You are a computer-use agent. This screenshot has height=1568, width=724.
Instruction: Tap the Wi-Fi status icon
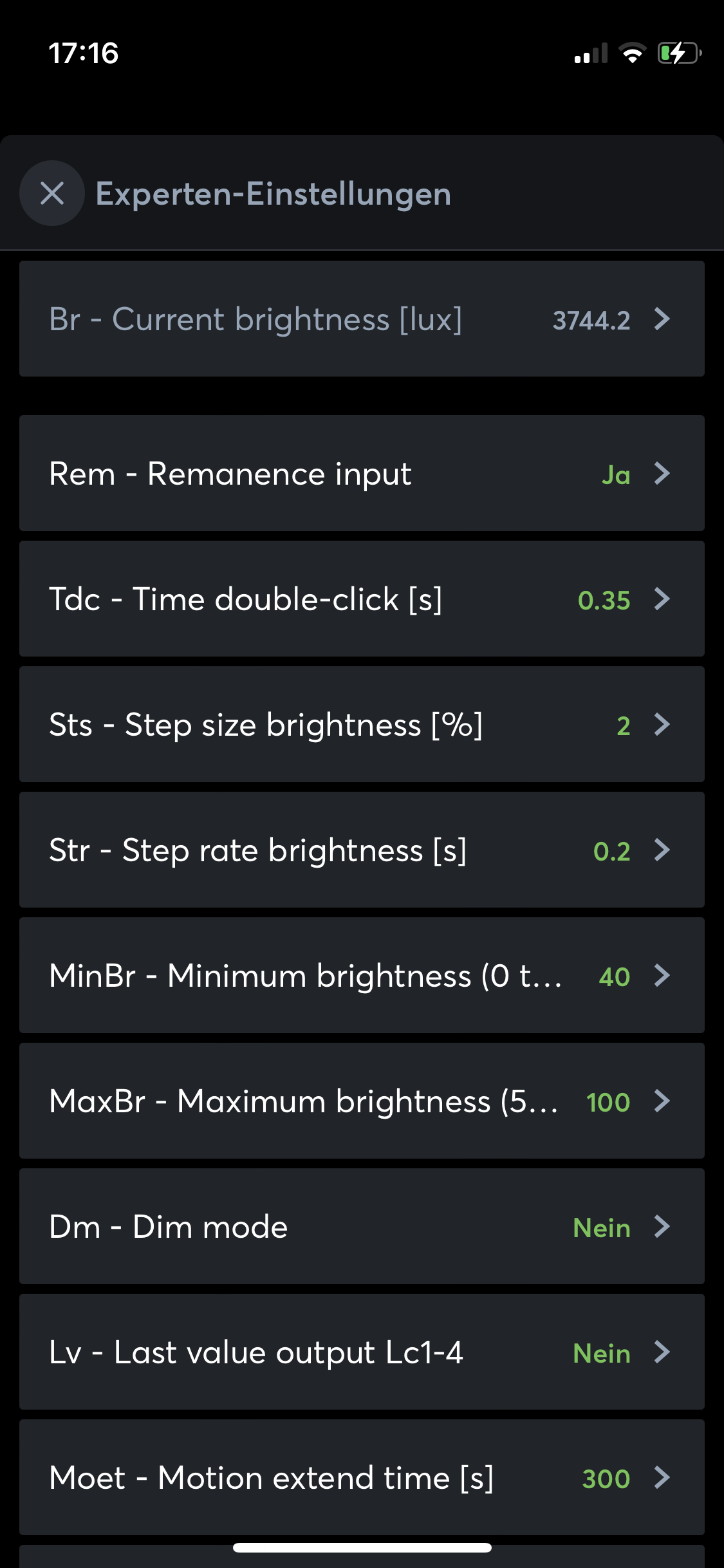[x=633, y=53]
